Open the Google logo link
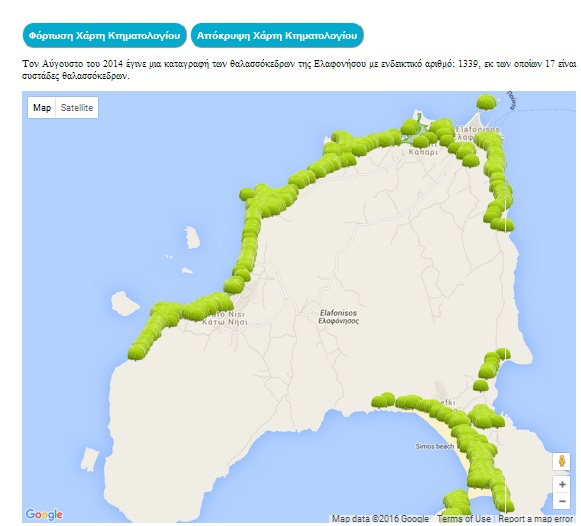The height and width of the screenshot is (526, 581). point(44,515)
